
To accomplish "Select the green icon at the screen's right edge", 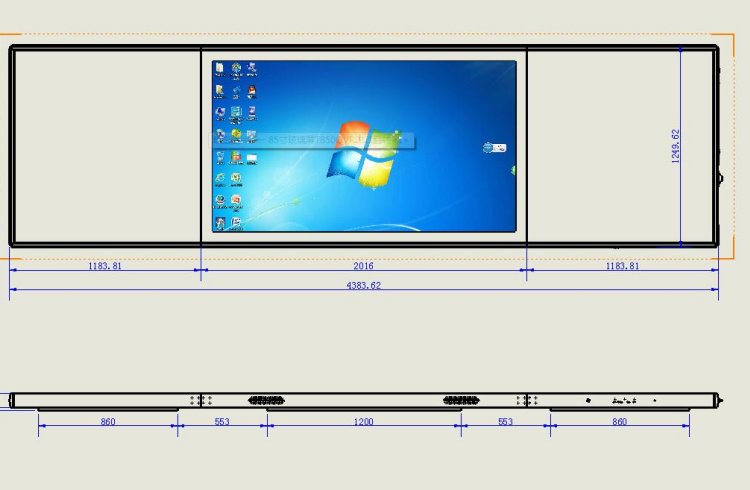I will (x=514, y=170).
